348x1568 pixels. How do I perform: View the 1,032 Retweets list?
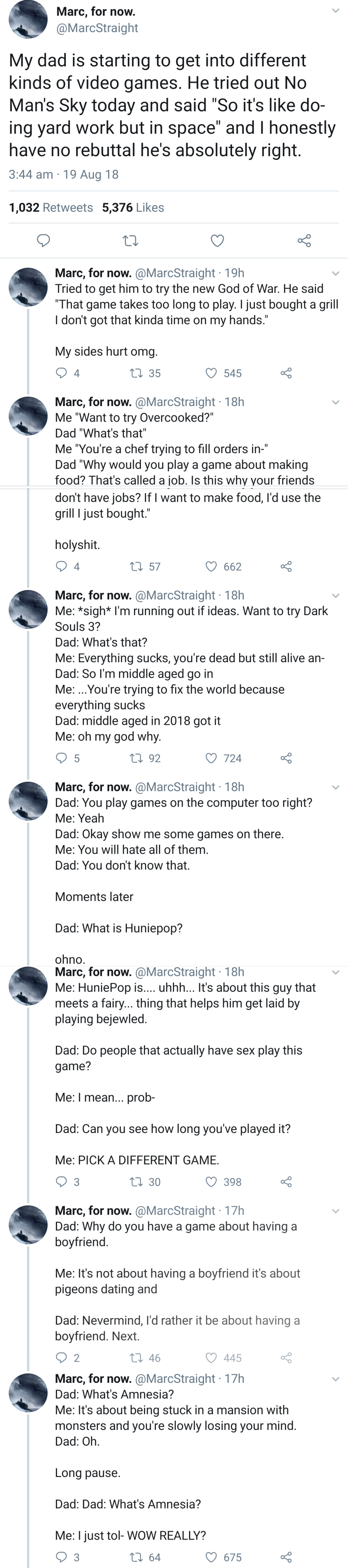[51, 208]
